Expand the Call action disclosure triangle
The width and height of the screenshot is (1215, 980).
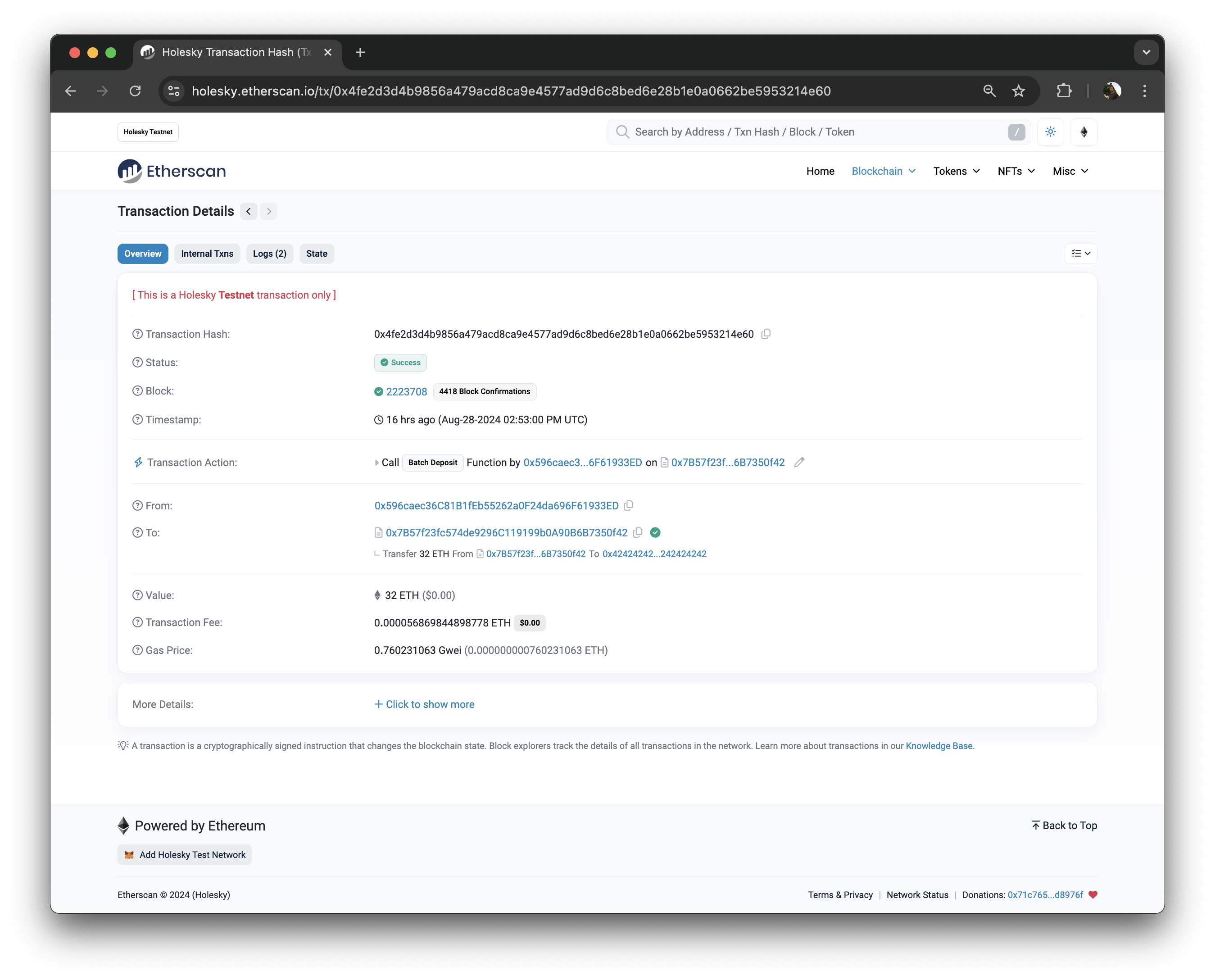[x=376, y=463]
